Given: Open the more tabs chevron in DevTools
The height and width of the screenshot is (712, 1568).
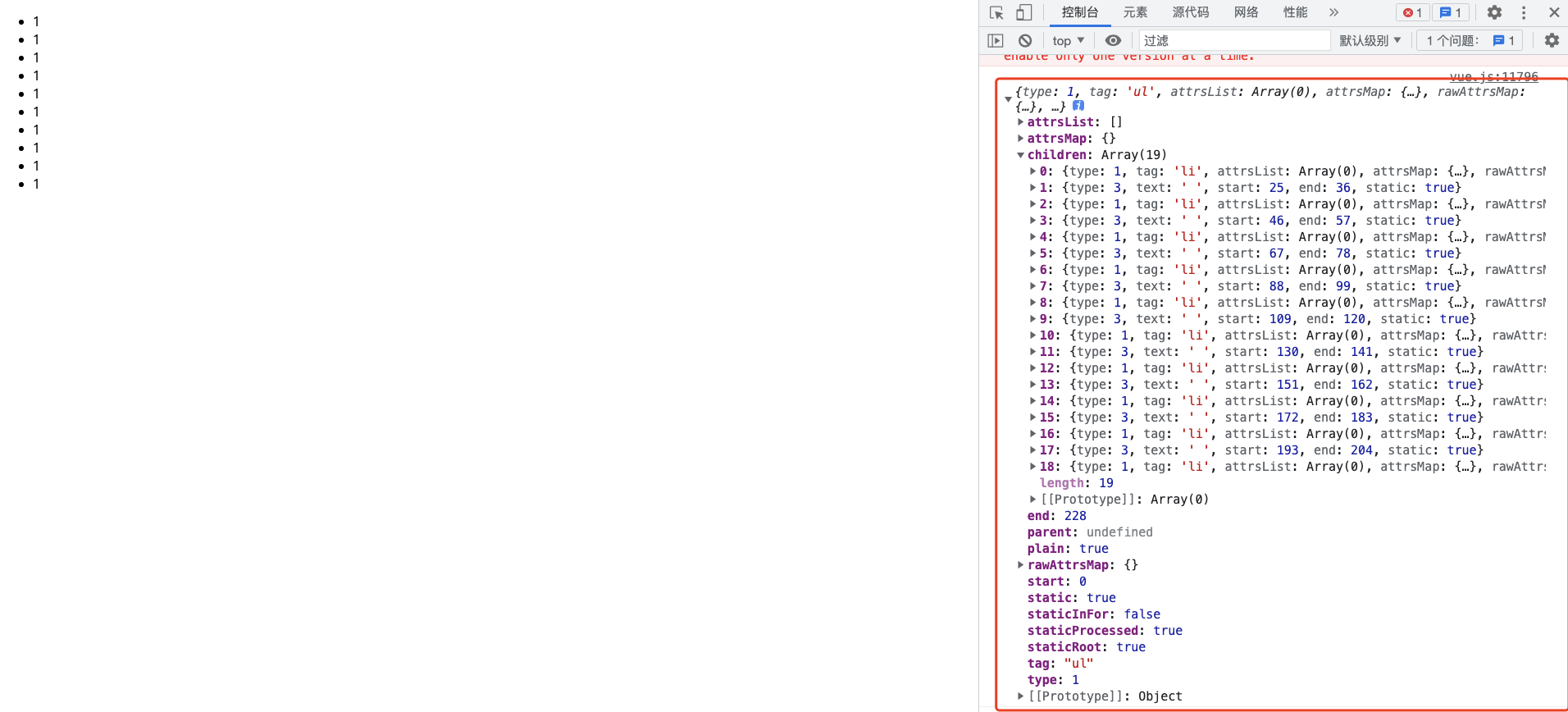Looking at the screenshot, I should click(1333, 12).
